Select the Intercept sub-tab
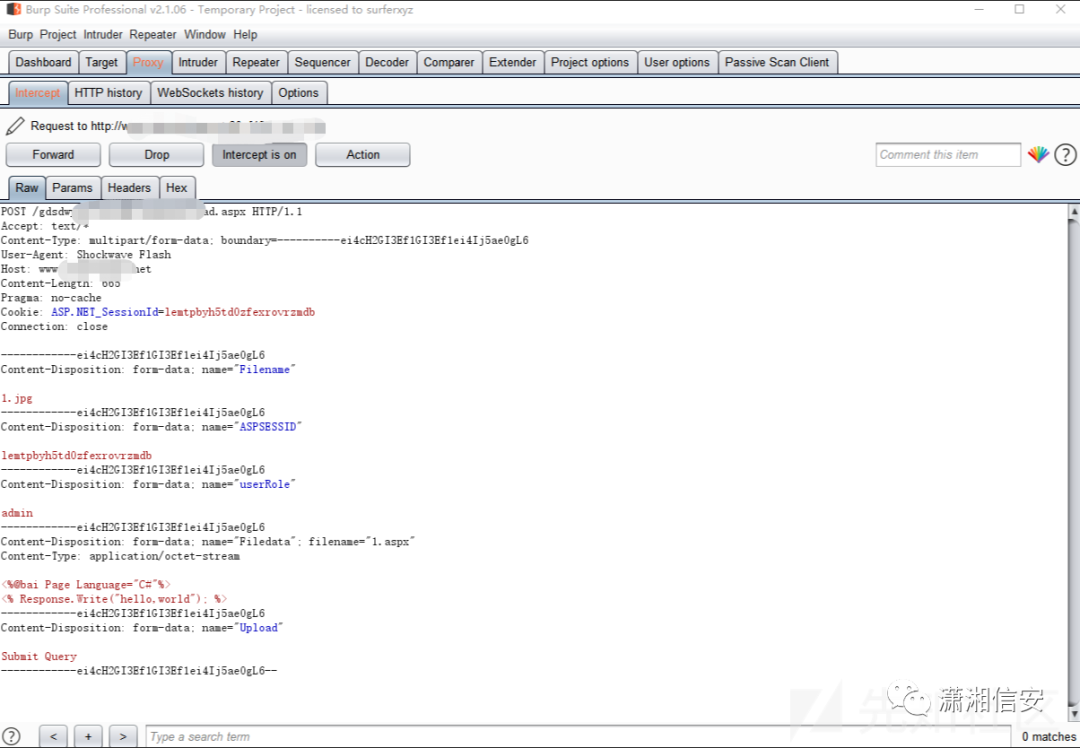1080x748 pixels. 38,93
